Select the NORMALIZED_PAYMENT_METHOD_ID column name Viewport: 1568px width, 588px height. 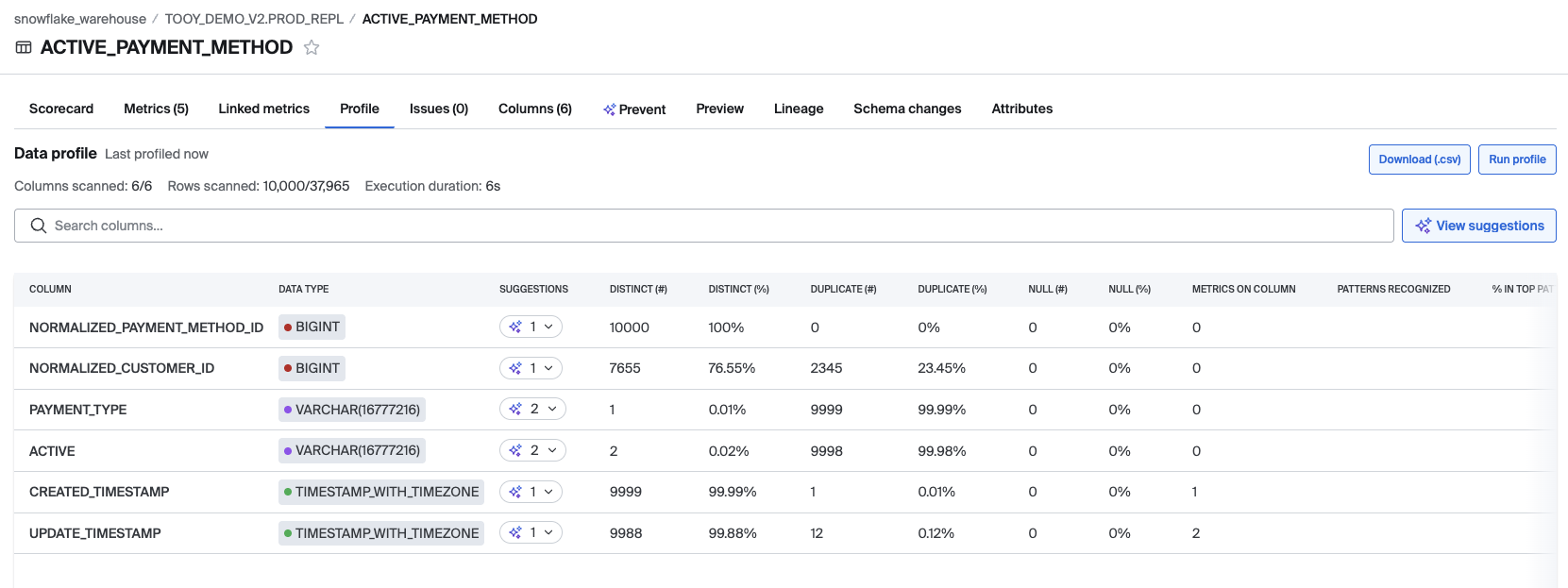146,328
